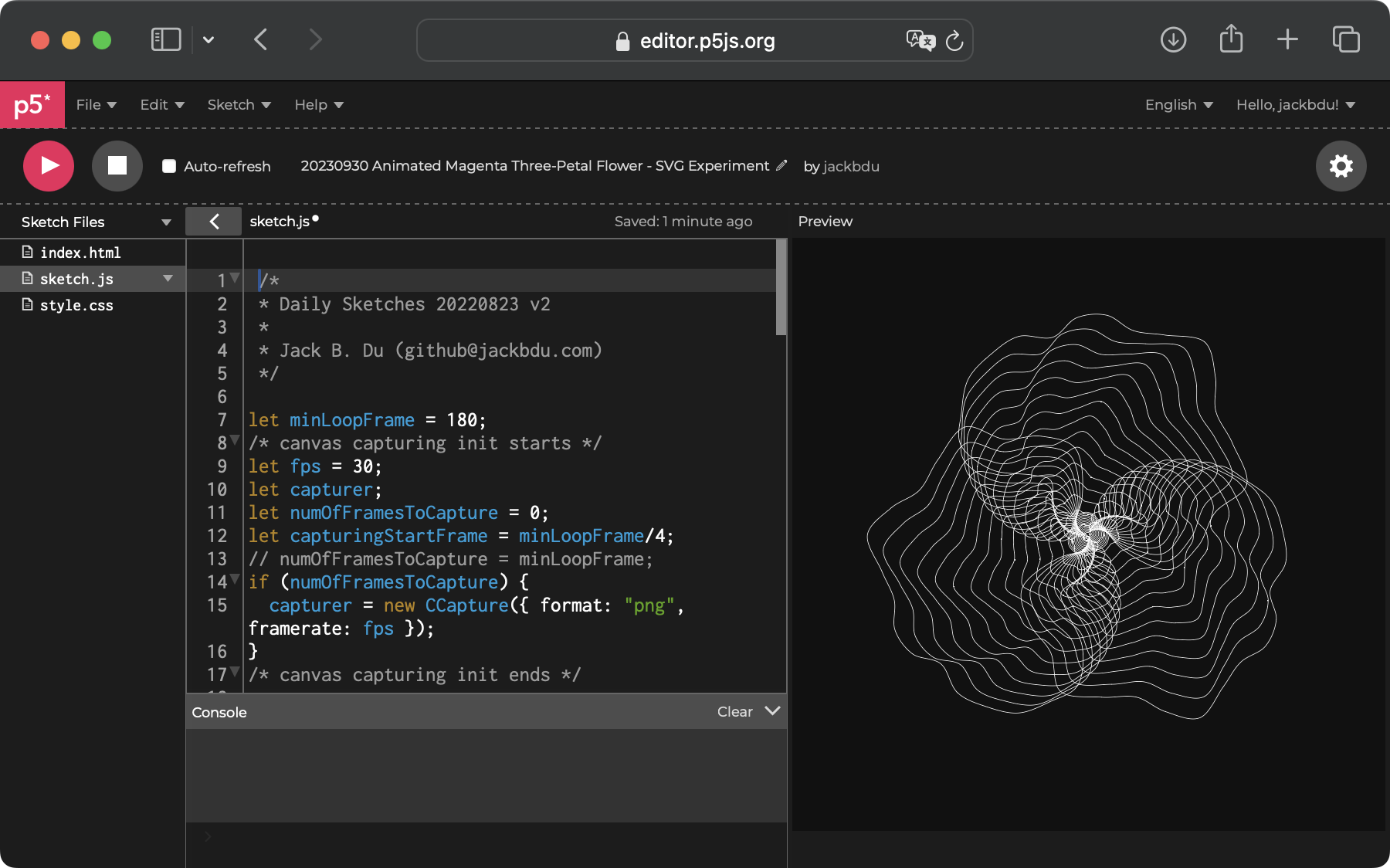Open the File menu
The height and width of the screenshot is (868, 1390).
click(96, 105)
